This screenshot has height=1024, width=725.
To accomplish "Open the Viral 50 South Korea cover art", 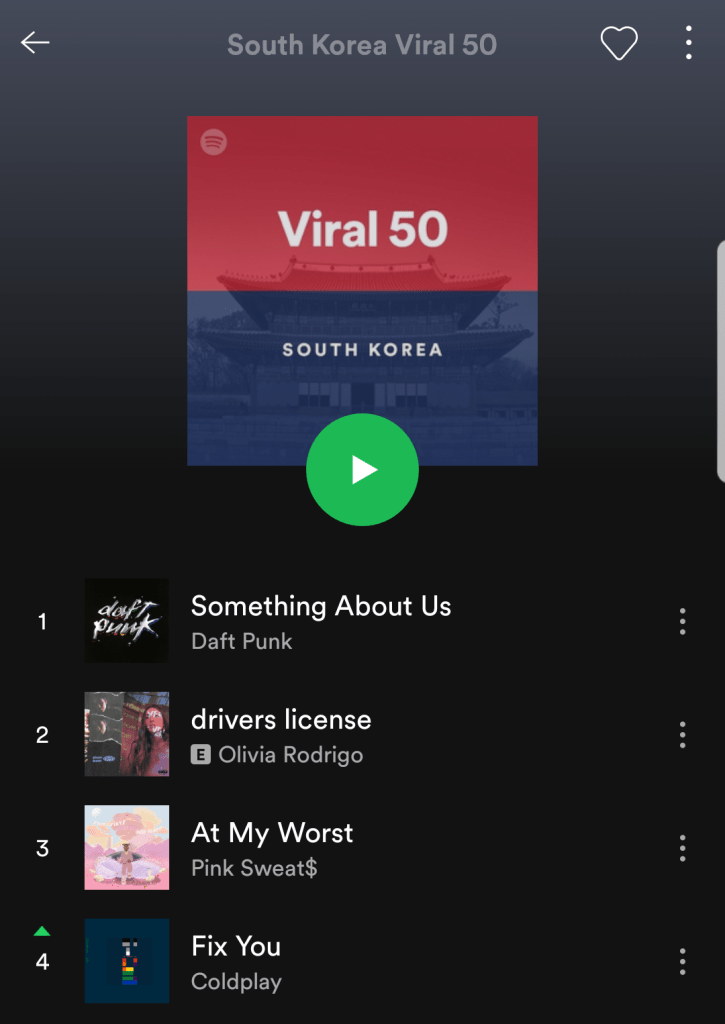I will click(362, 291).
